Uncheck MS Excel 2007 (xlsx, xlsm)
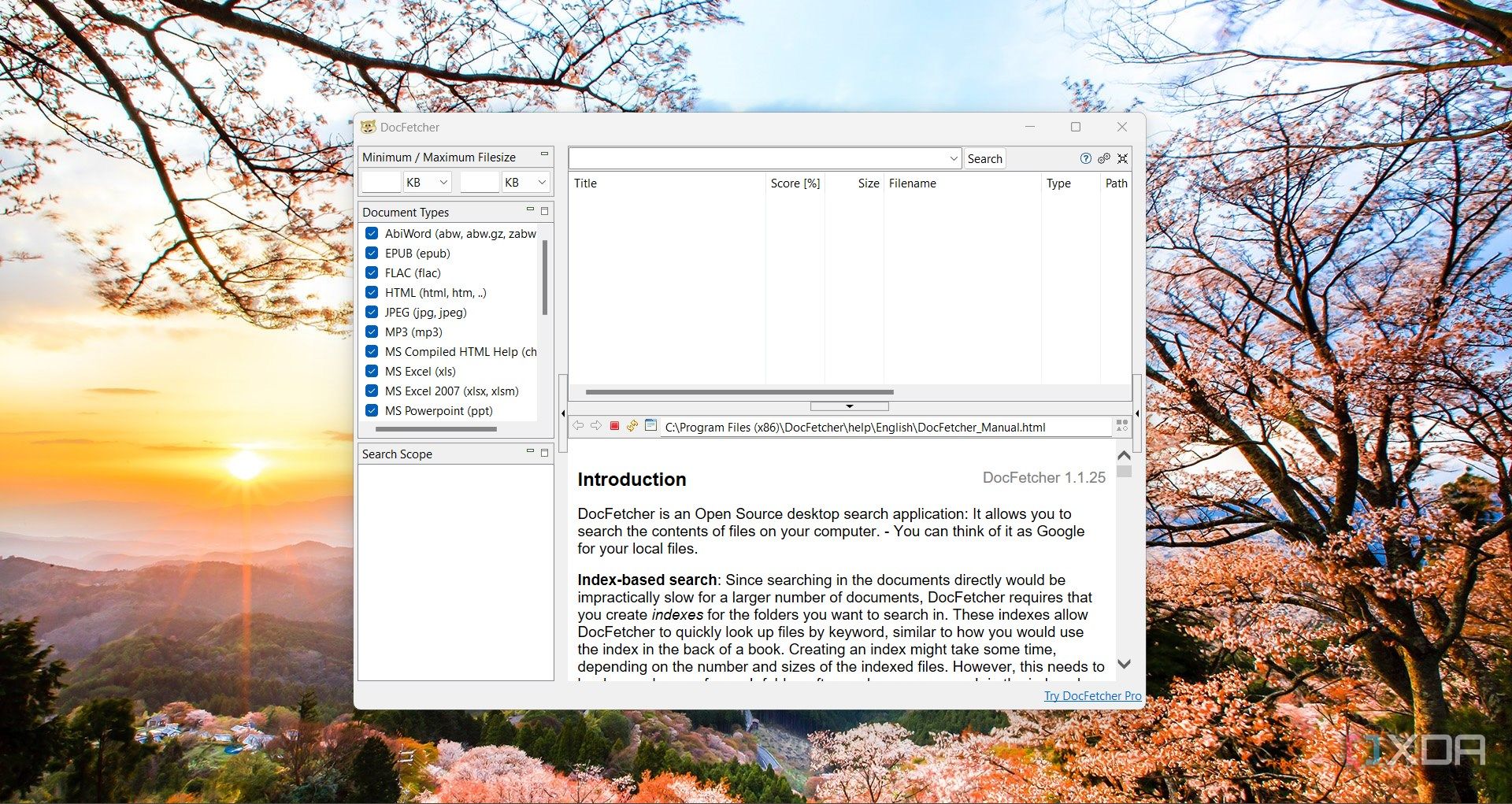 [x=372, y=391]
